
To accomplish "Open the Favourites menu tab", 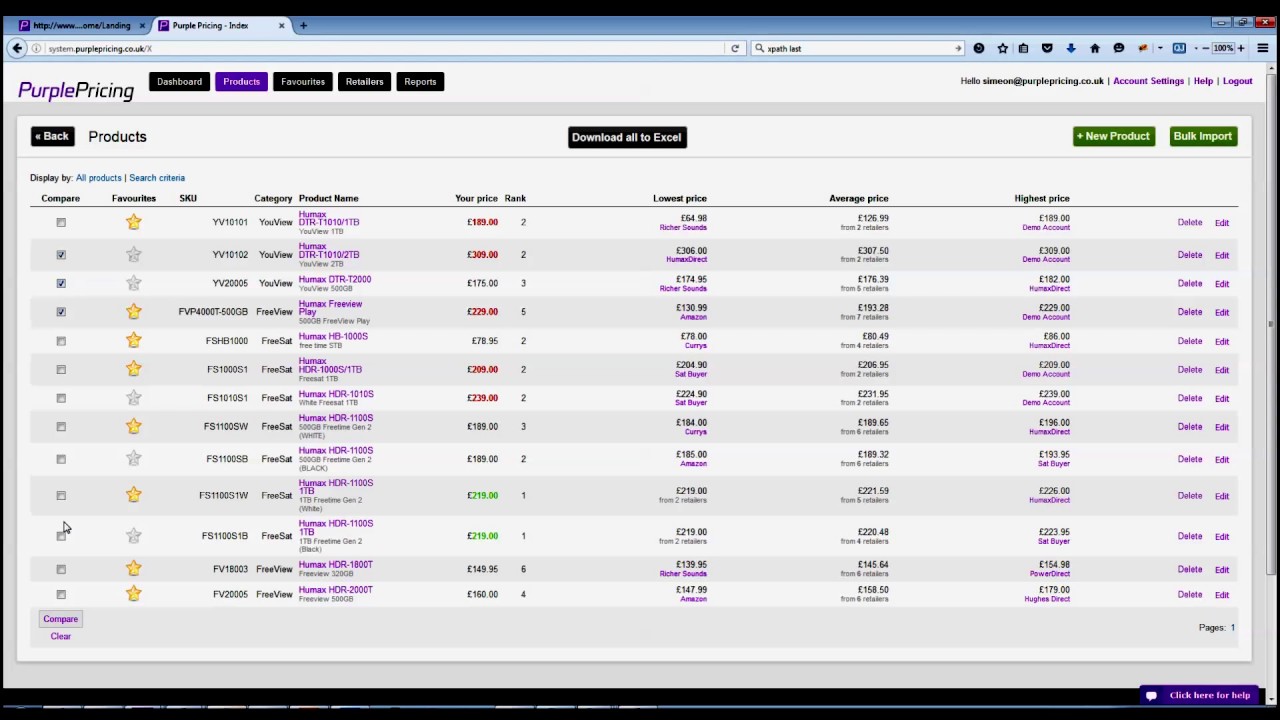I will tap(303, 82).
